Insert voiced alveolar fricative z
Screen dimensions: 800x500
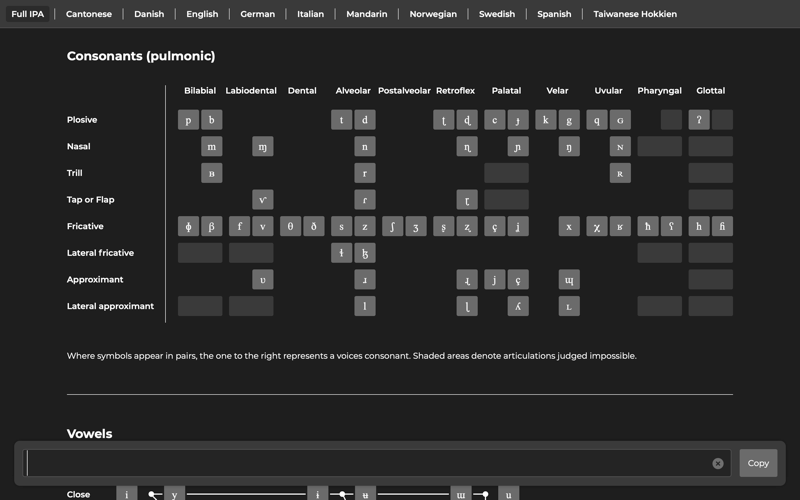pos(365,226)
